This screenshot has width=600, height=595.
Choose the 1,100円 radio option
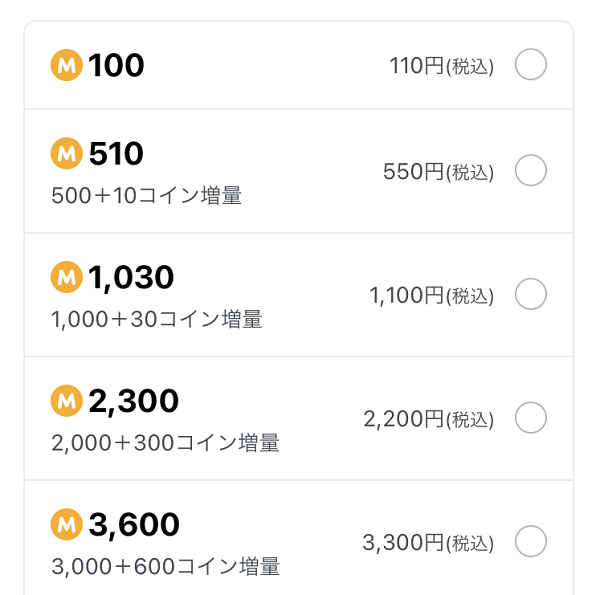[x=530, y=294]
